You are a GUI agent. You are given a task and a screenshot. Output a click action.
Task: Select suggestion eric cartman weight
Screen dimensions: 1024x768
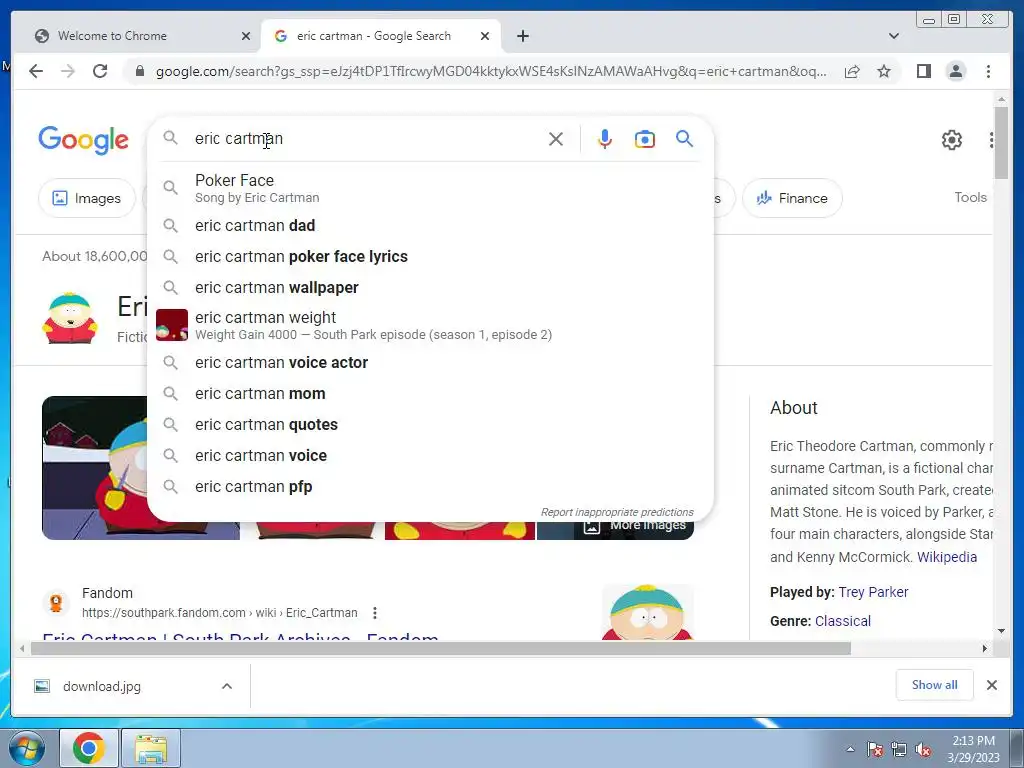click(x=430, y=325)
